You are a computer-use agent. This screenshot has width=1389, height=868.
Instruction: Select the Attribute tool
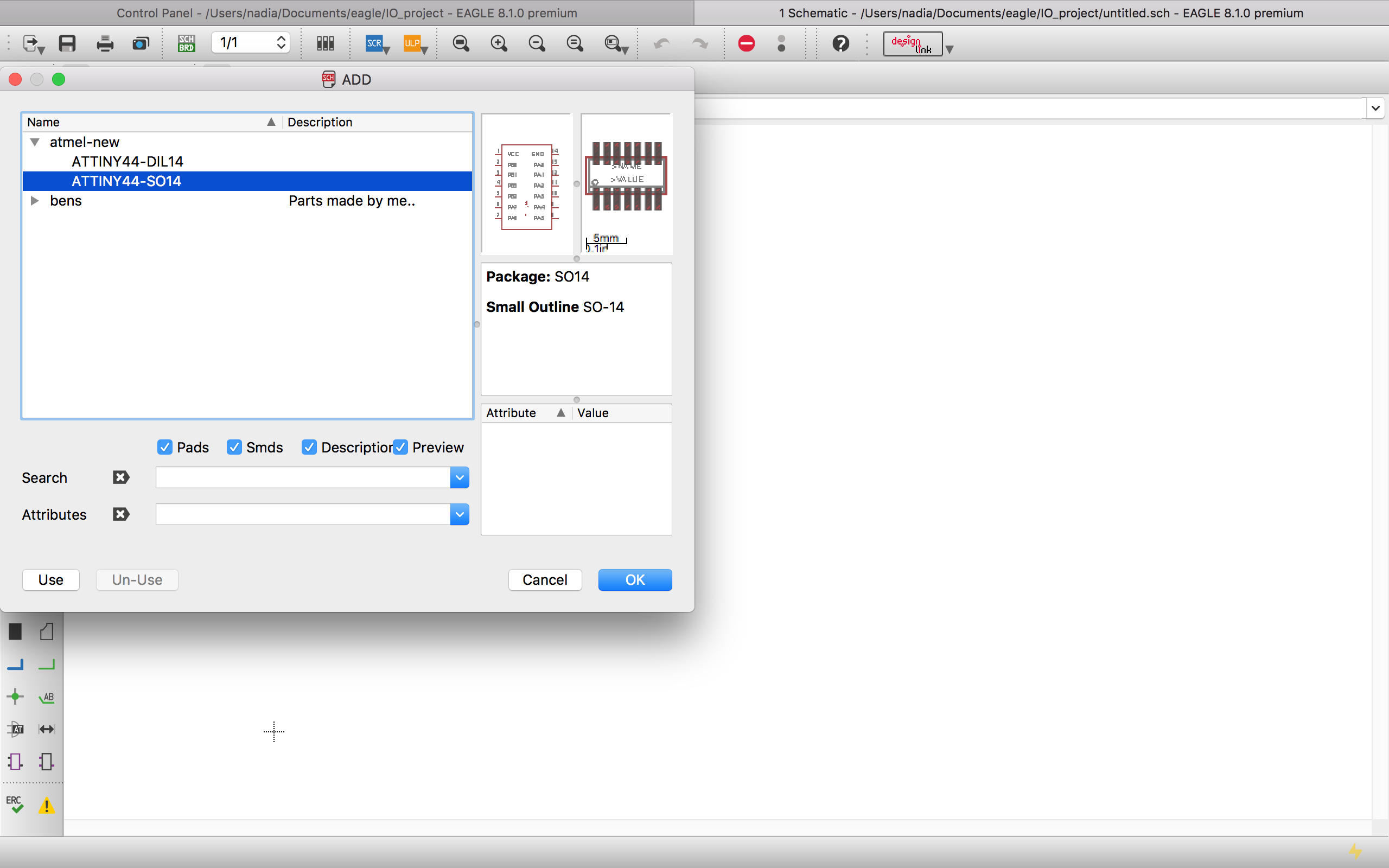16,729
